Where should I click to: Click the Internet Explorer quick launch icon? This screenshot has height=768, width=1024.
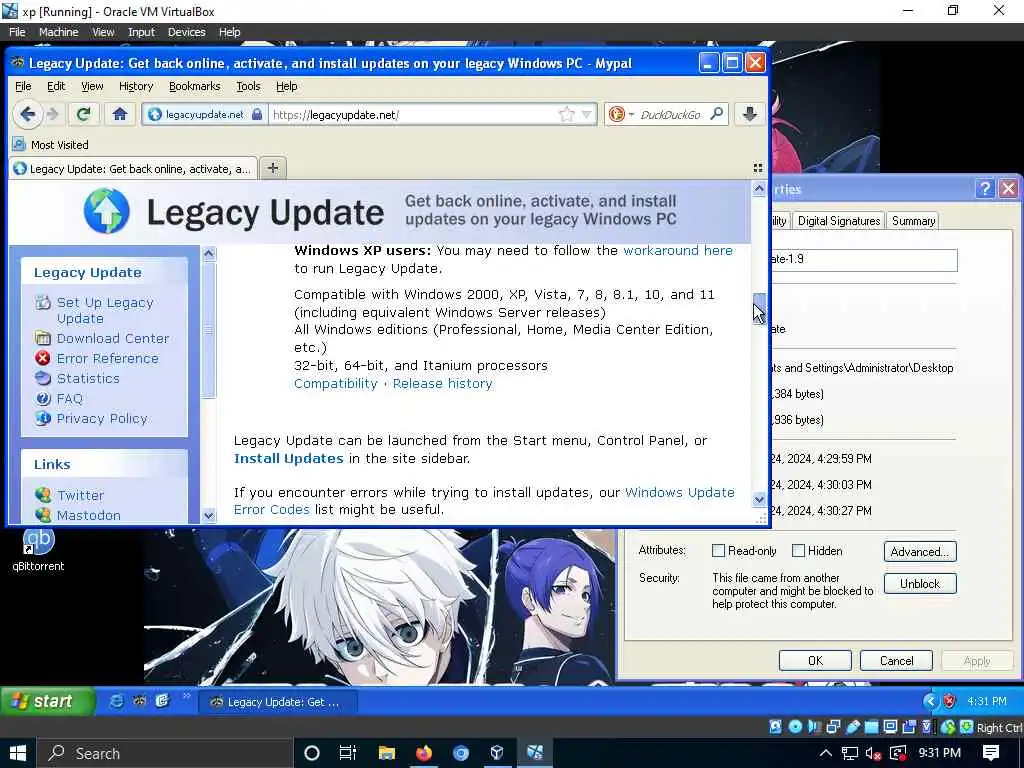(116, 701)
